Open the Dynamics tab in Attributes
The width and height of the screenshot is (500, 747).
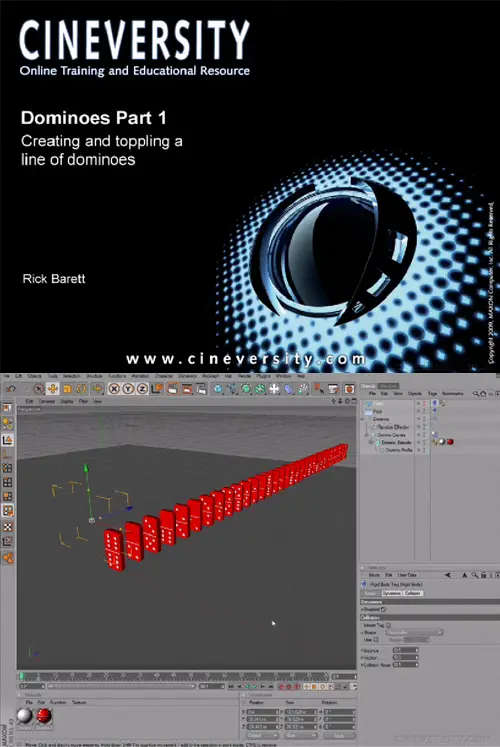pos(391,593)
